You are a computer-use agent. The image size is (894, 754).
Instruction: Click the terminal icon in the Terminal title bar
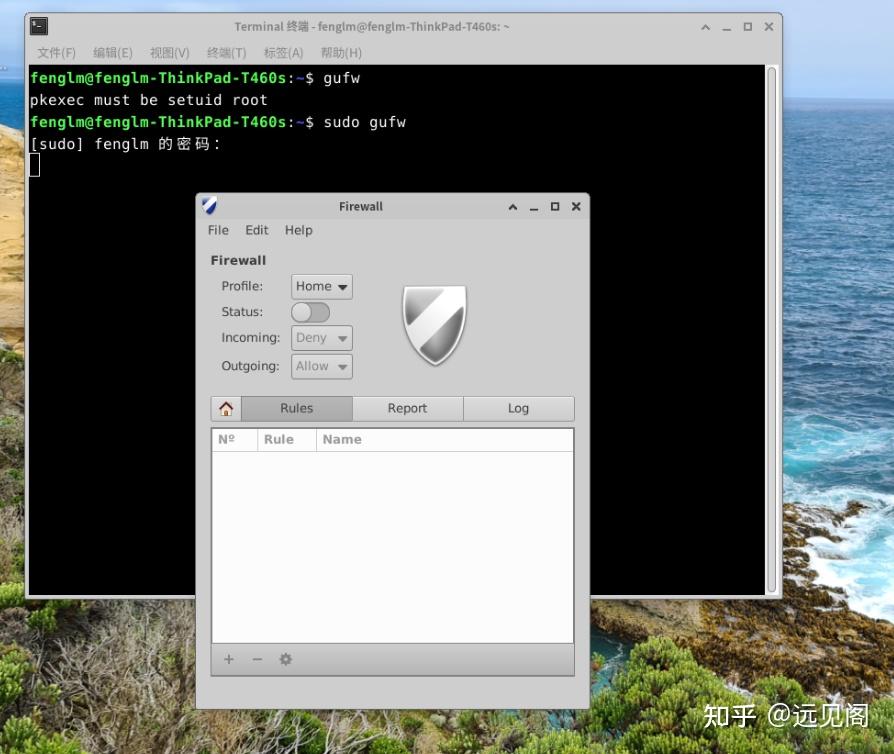(40, 26)
